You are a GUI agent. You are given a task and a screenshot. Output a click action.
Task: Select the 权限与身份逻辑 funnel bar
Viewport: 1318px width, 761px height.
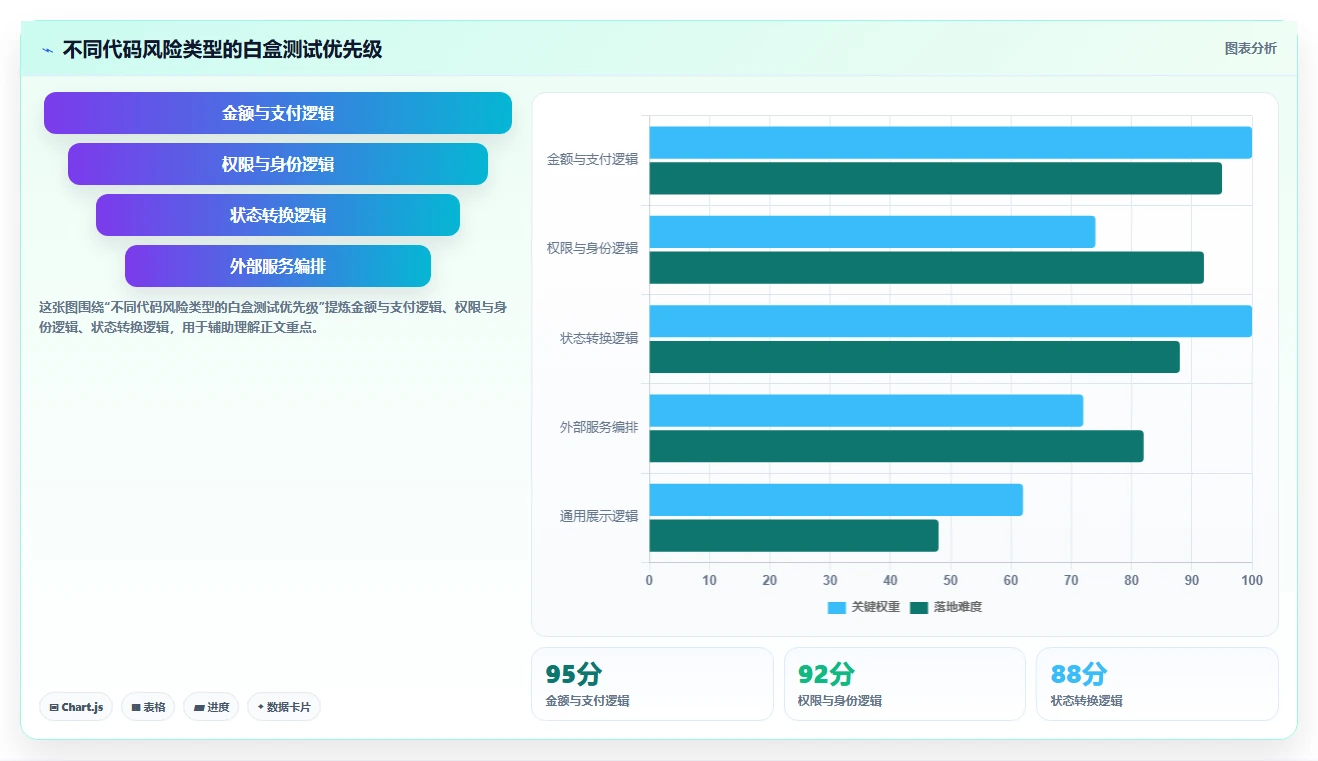pos(278,164)
